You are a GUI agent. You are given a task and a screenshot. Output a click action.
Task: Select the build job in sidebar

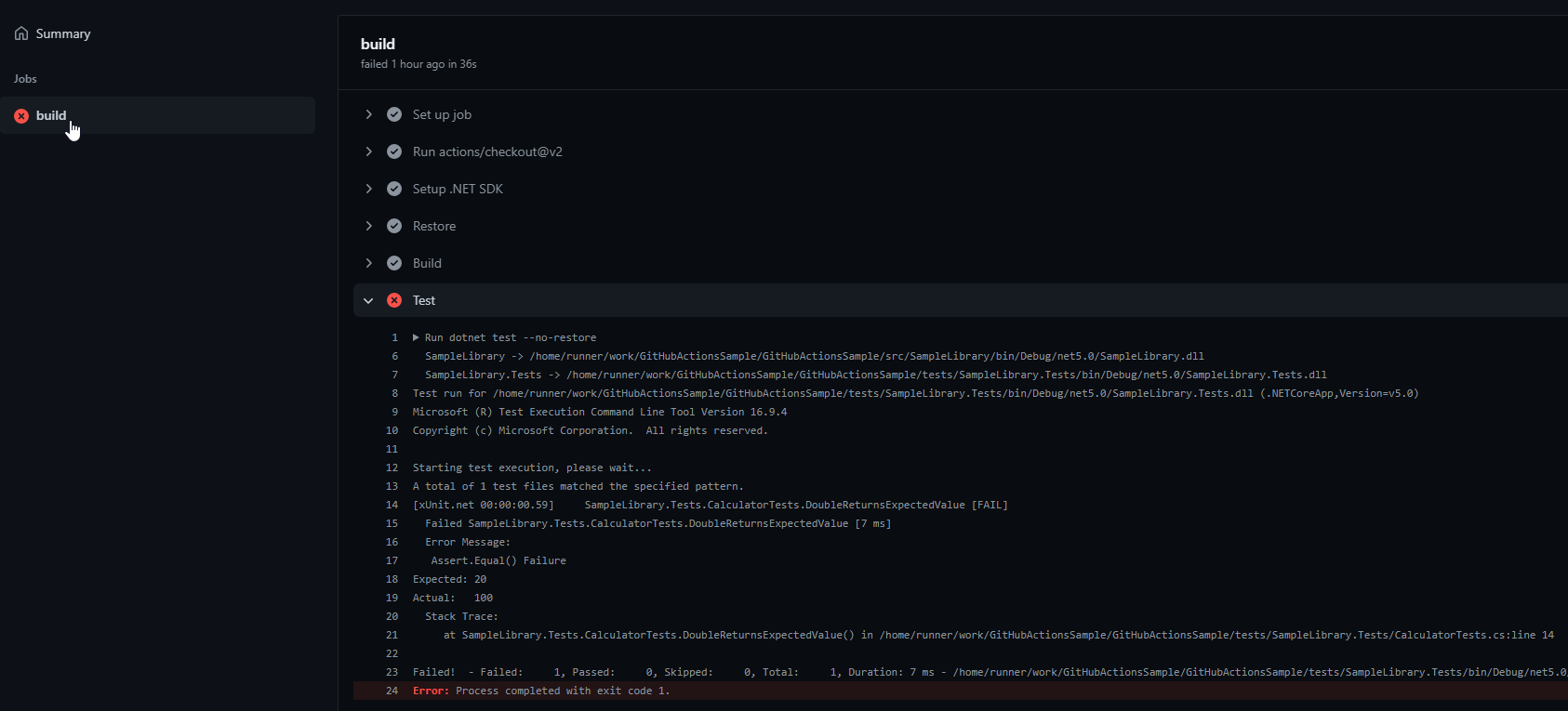[x=51, y=115]
